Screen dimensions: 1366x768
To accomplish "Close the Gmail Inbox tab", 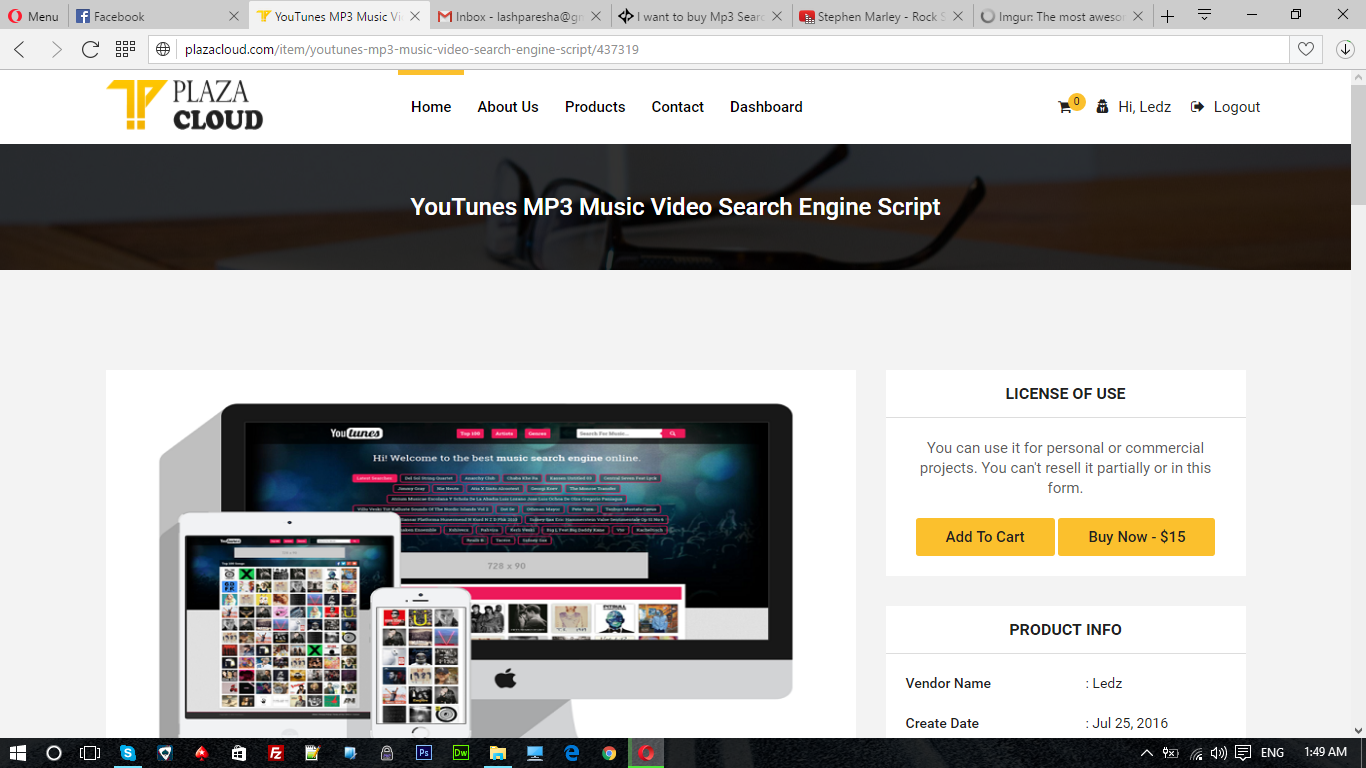I will pyautogui.click(x=595, y=16).
